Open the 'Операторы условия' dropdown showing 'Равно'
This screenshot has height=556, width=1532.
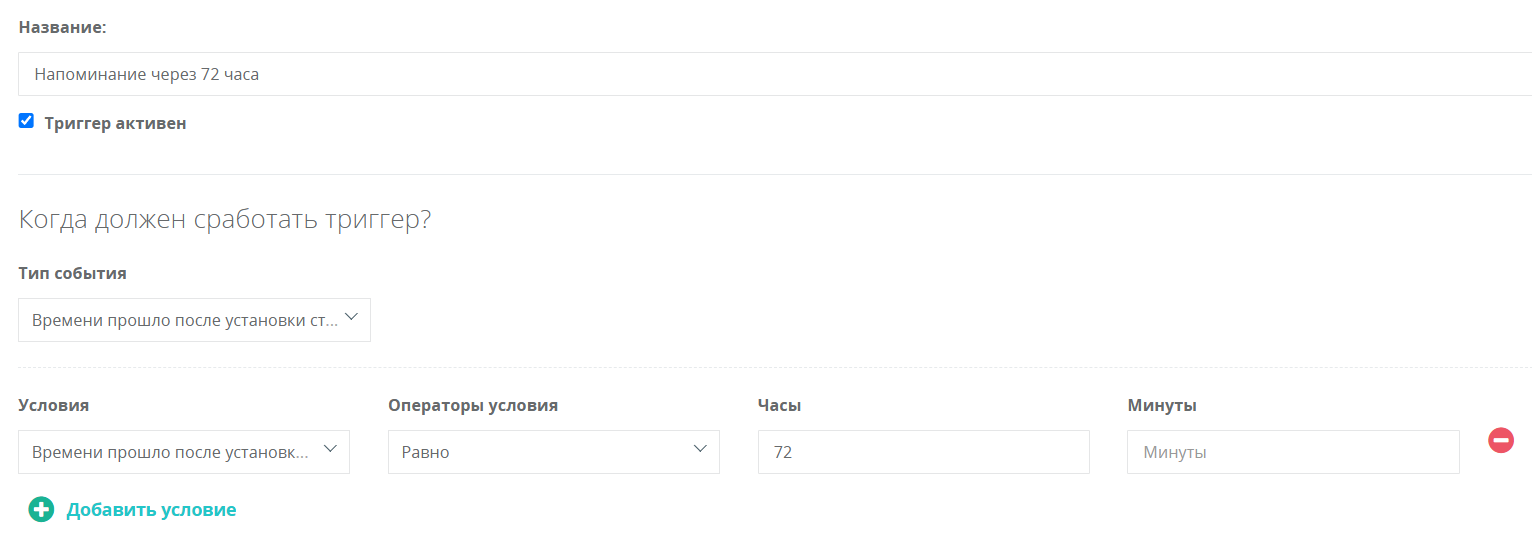pyautogui.click(x=554, y=452)
